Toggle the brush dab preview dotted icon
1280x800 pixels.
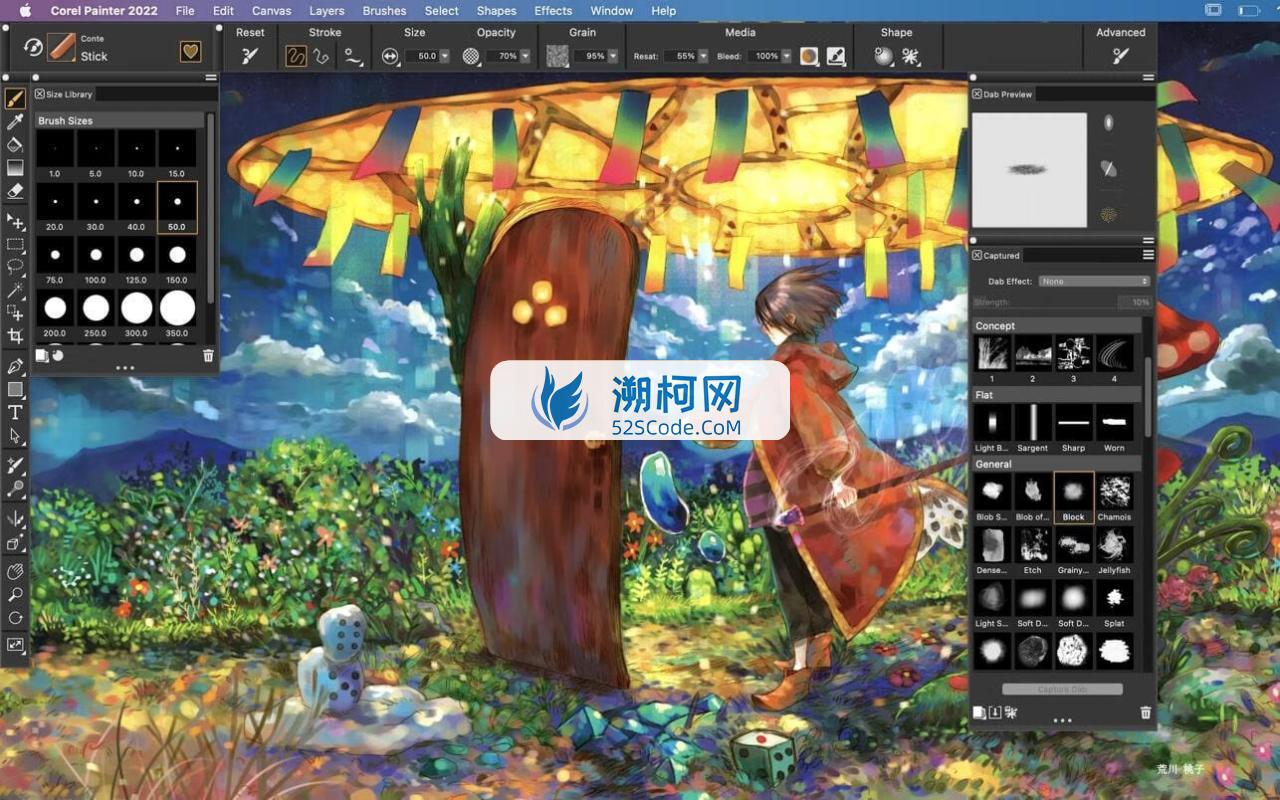tap(1108, 214)
